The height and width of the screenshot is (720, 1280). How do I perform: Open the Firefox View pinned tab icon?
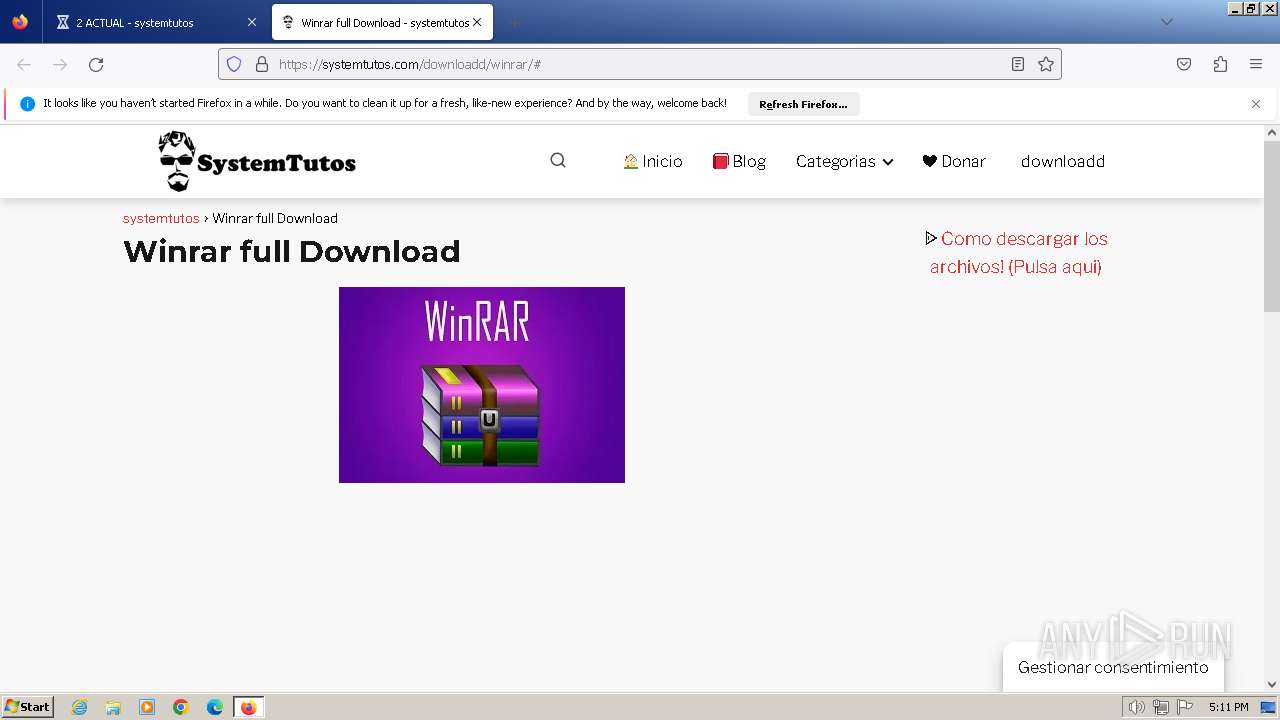20,22
